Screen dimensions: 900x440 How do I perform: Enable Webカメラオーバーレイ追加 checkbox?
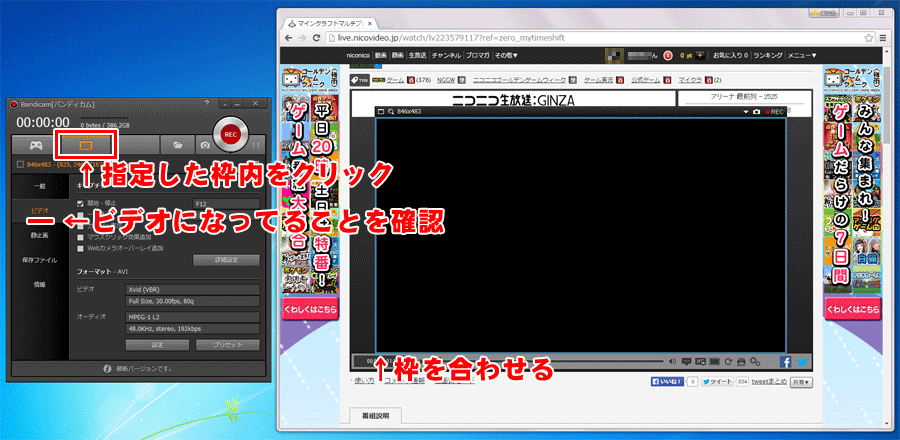[80, 248]
